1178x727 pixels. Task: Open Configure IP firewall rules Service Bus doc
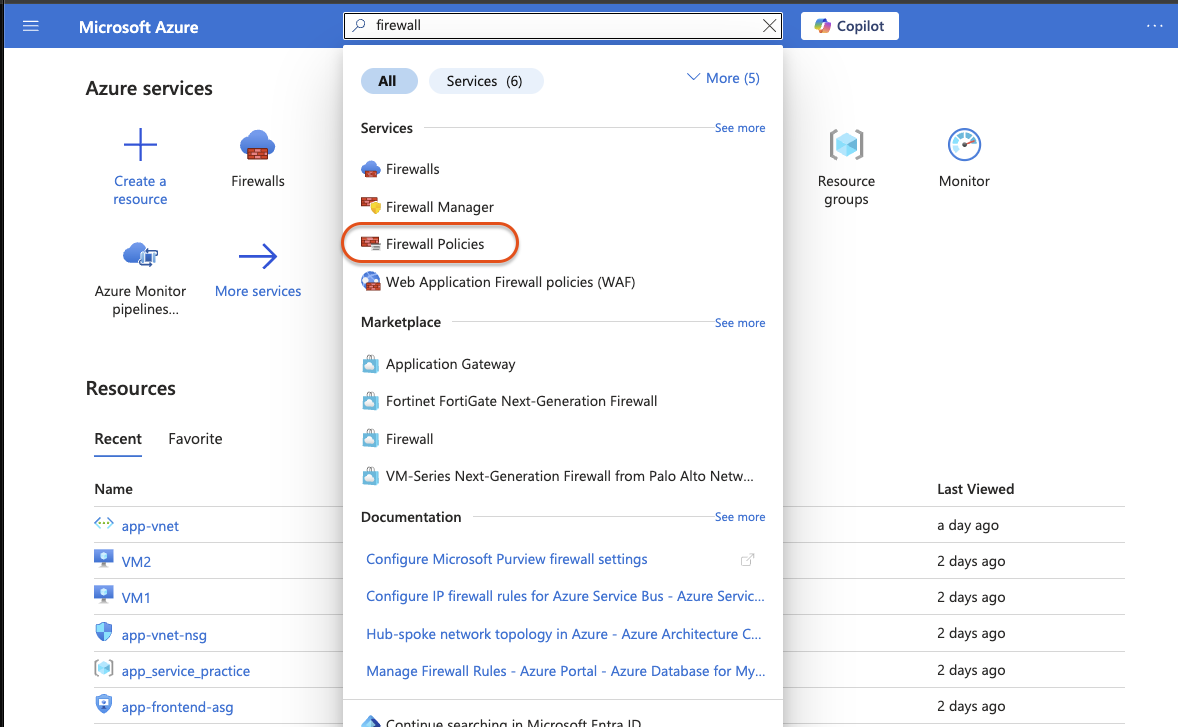tap(565, 596)
